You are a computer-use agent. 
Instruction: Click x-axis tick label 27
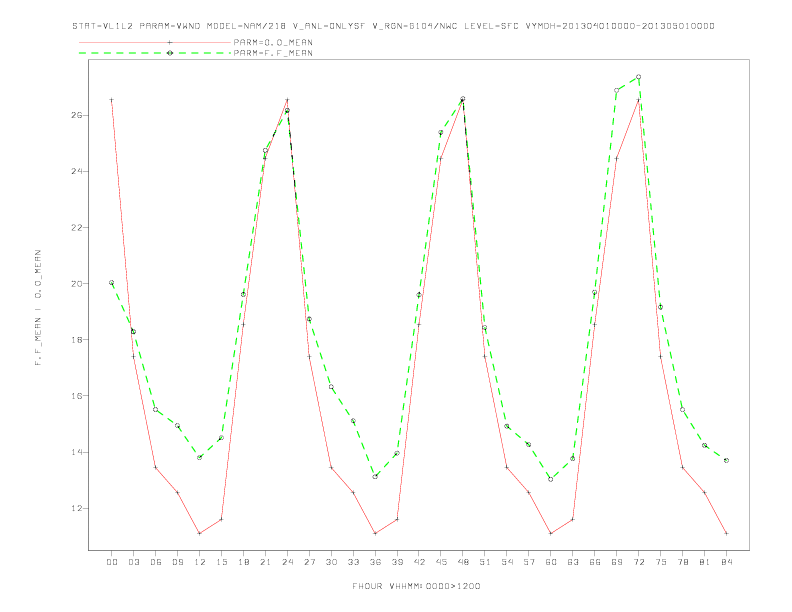pos(309,562)
